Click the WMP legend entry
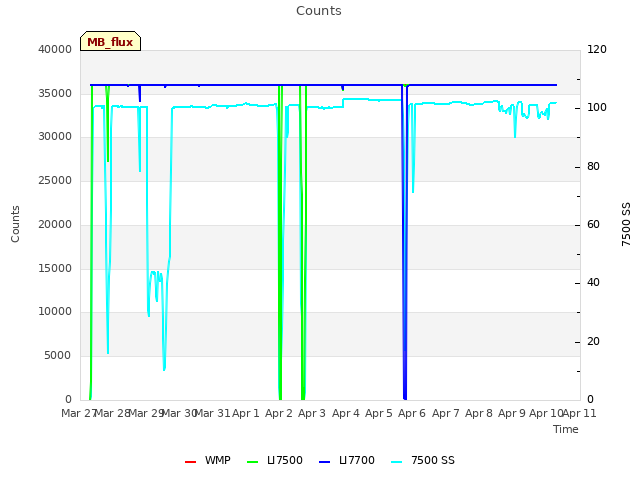 click(208, 460)
